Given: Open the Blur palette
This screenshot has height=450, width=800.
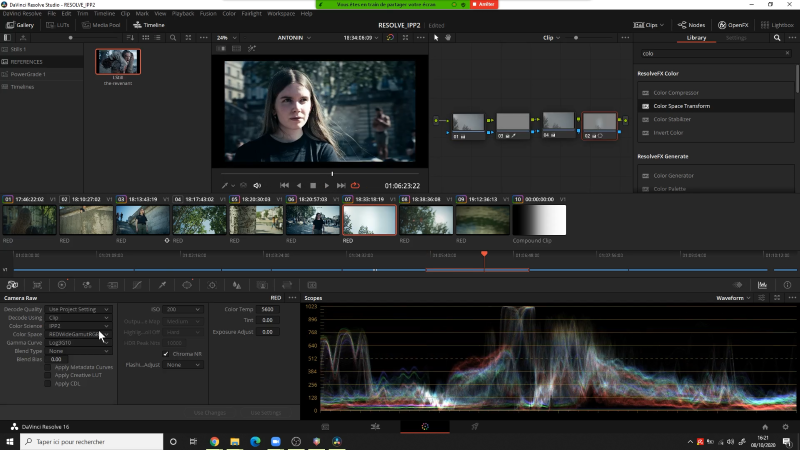Looking at the screenshot, I should click(237, 285).
